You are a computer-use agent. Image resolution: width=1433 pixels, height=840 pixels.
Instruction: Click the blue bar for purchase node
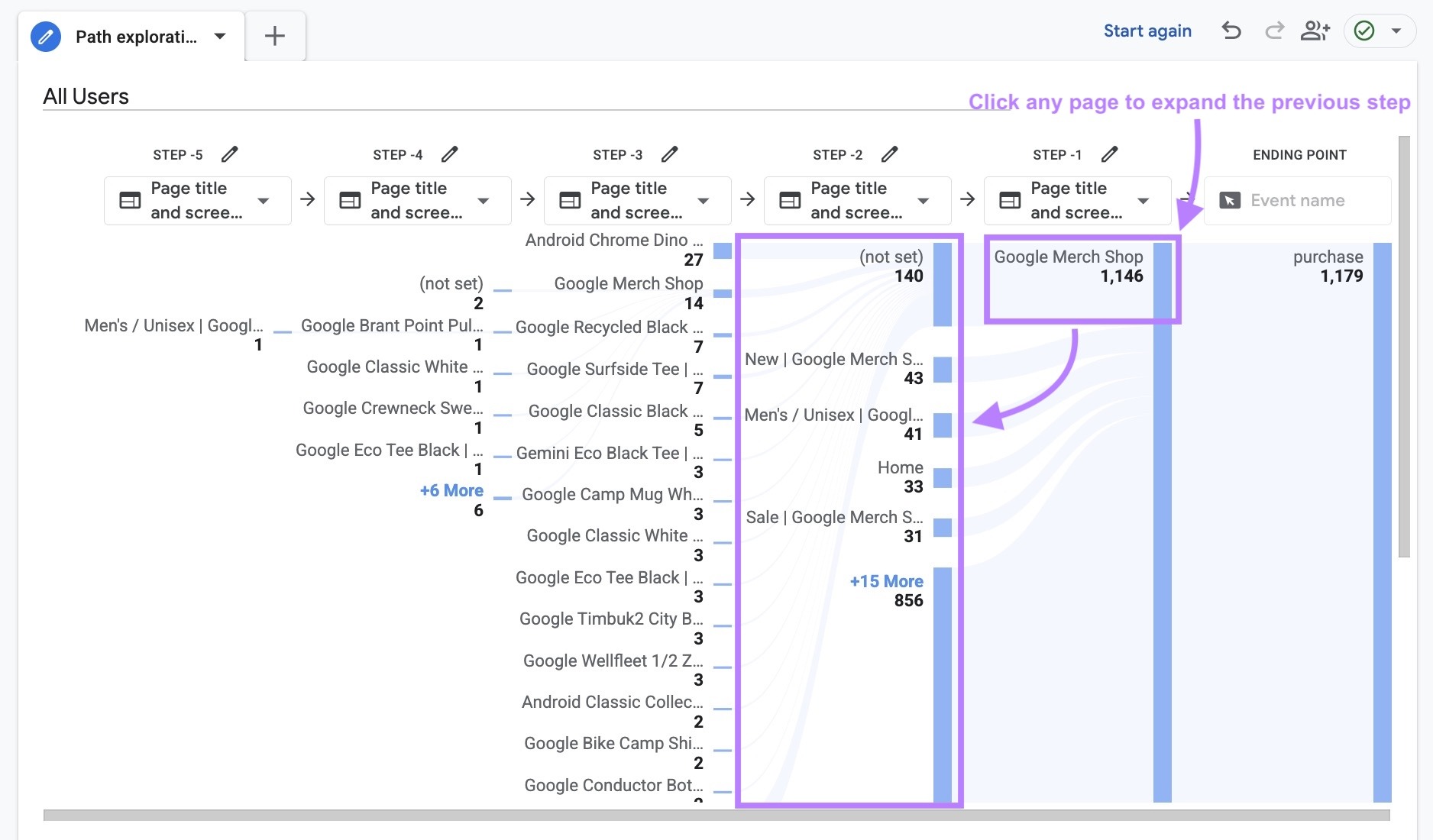[x=1382, y=522]
